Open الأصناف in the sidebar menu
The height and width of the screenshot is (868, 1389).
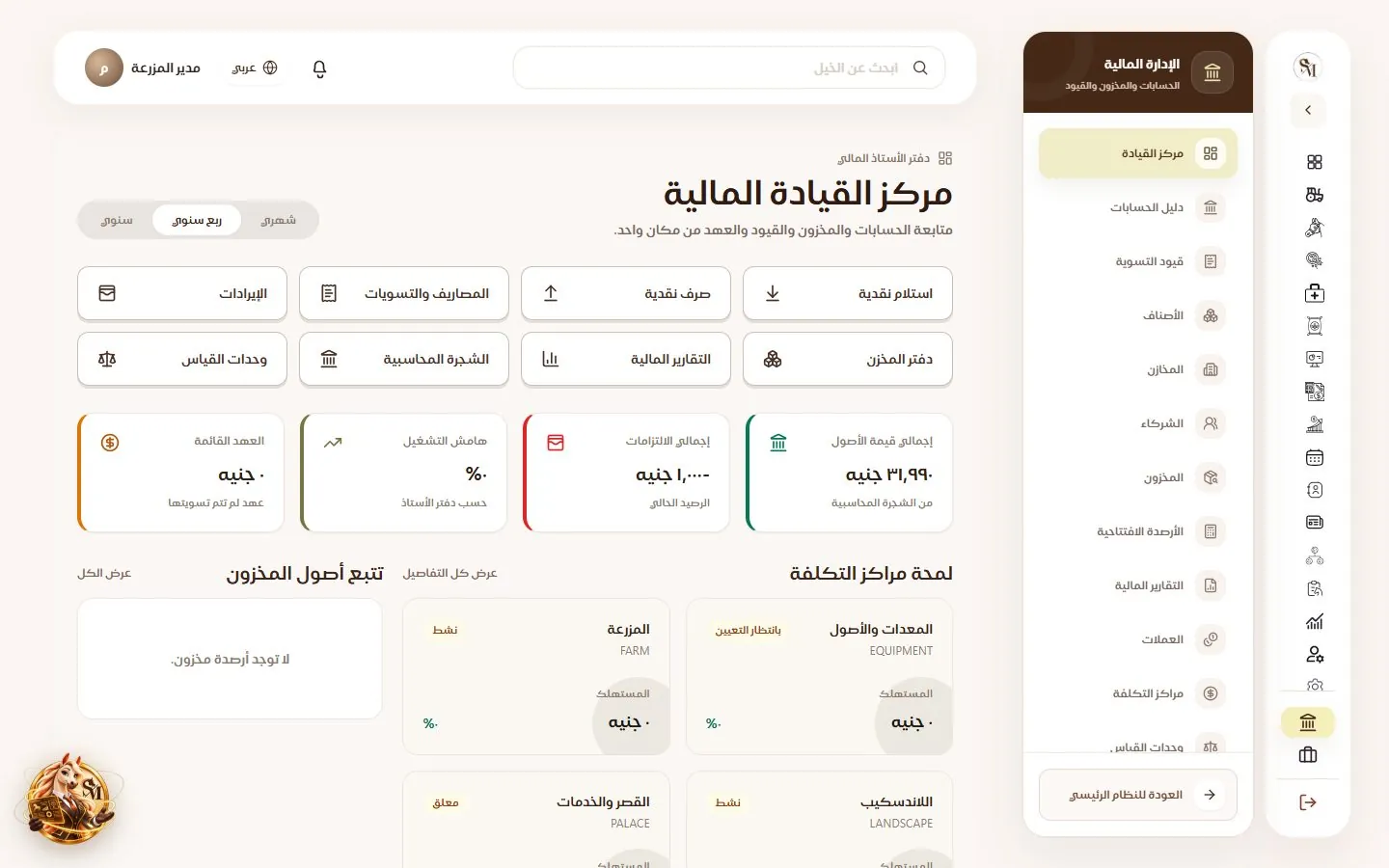pos(1138,315)
